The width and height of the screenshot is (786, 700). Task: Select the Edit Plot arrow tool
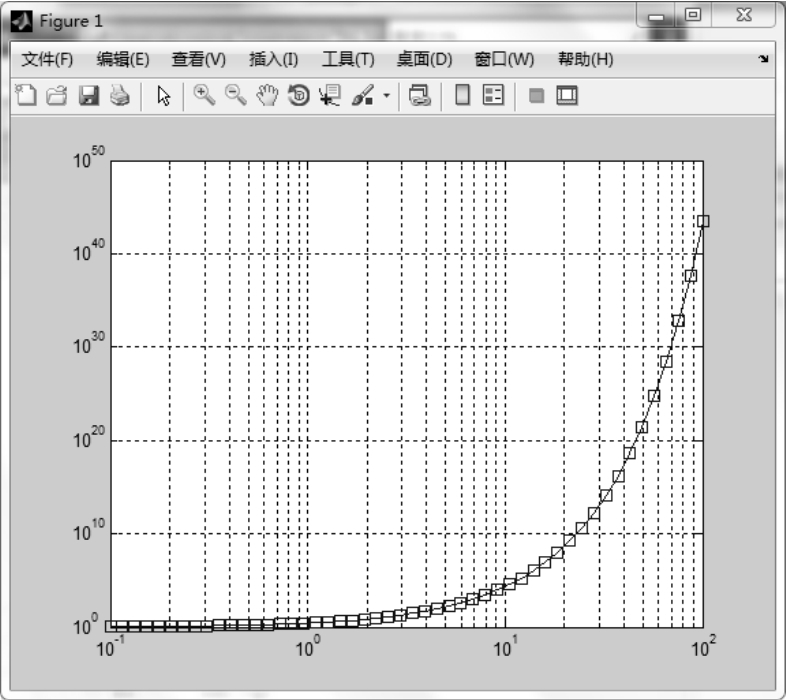(163, 95)
